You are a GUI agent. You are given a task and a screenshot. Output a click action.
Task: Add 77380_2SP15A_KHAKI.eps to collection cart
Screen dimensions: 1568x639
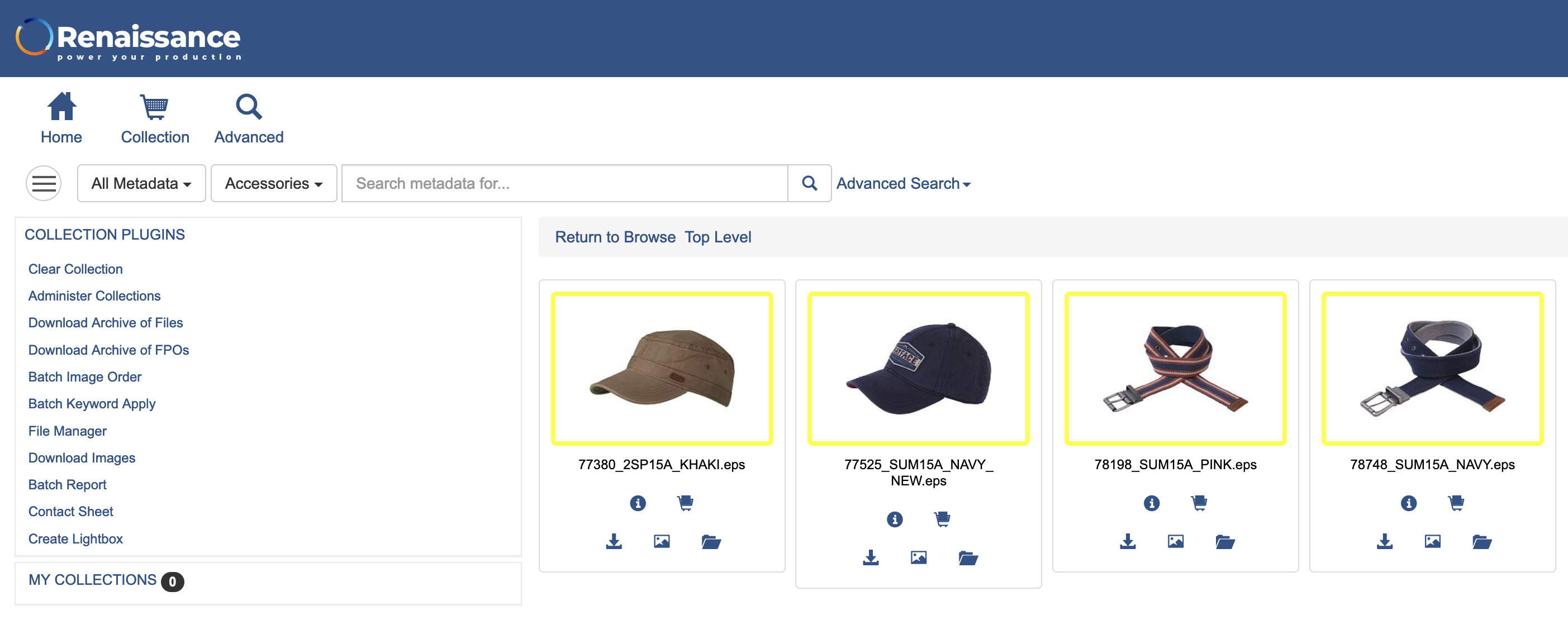[x=686, y=503]
